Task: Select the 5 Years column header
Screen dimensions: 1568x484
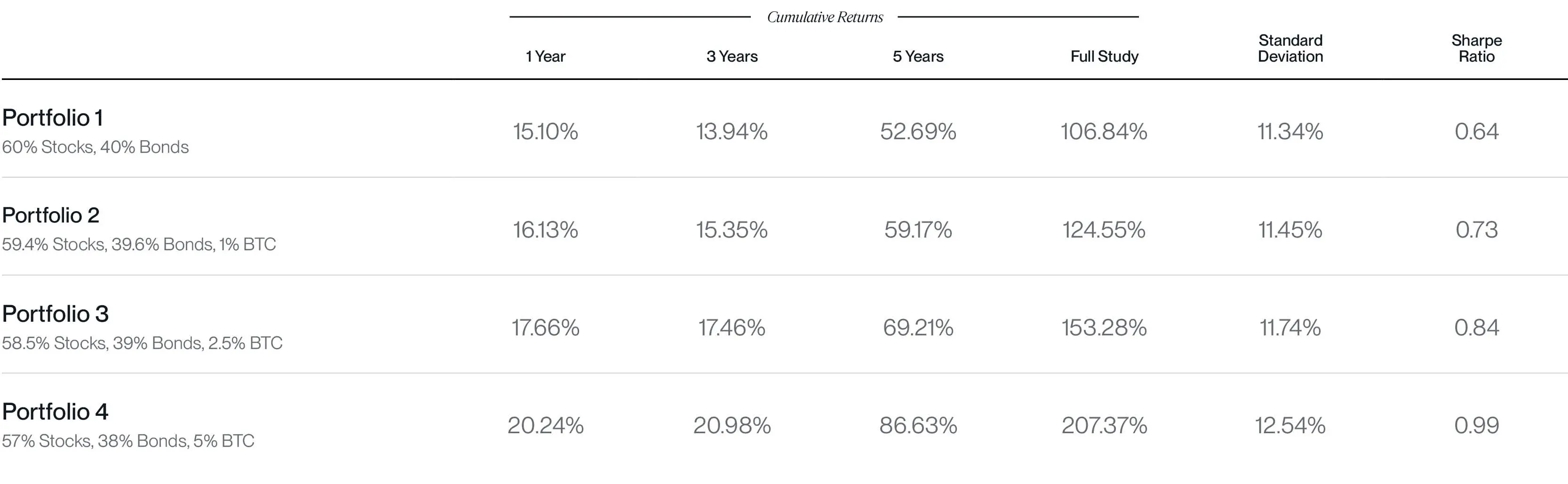Action: tap(918, 56)
